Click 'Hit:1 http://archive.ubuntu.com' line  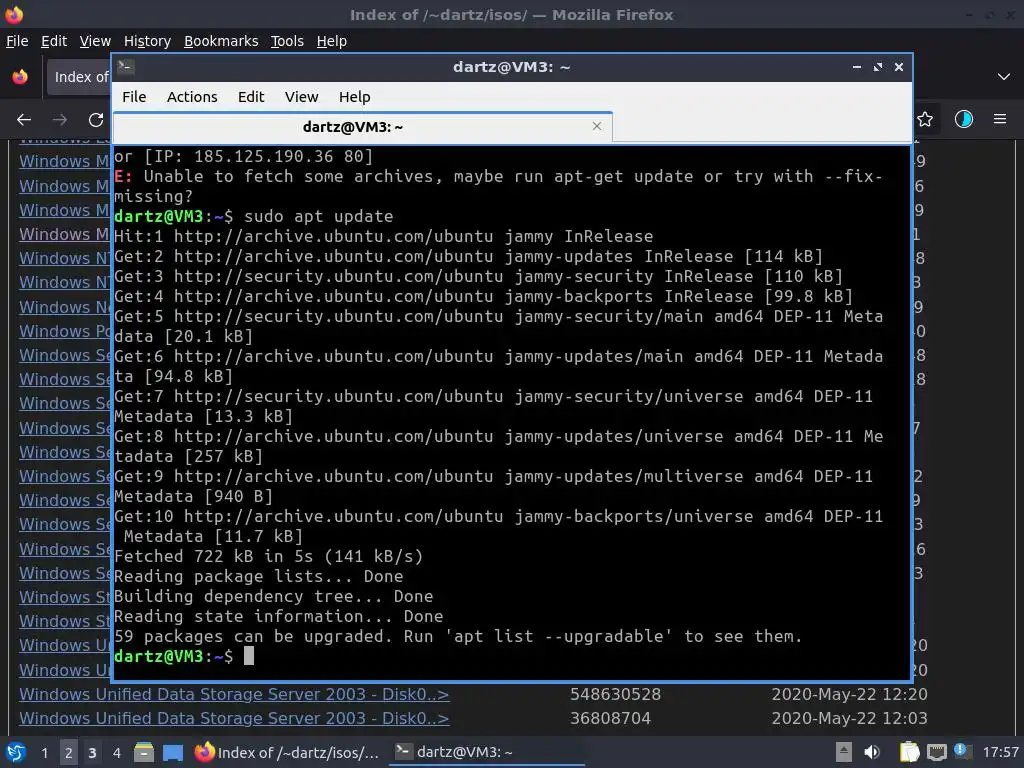click(383, 236)
